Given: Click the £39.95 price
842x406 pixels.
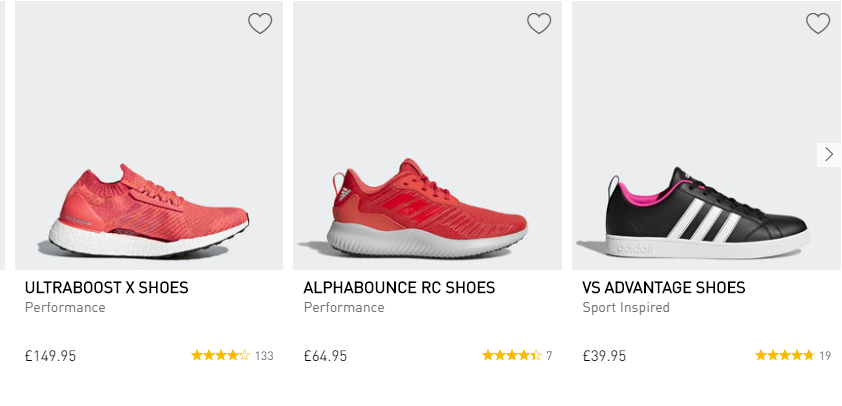Looking at the screenshot, I should (604, 356).
